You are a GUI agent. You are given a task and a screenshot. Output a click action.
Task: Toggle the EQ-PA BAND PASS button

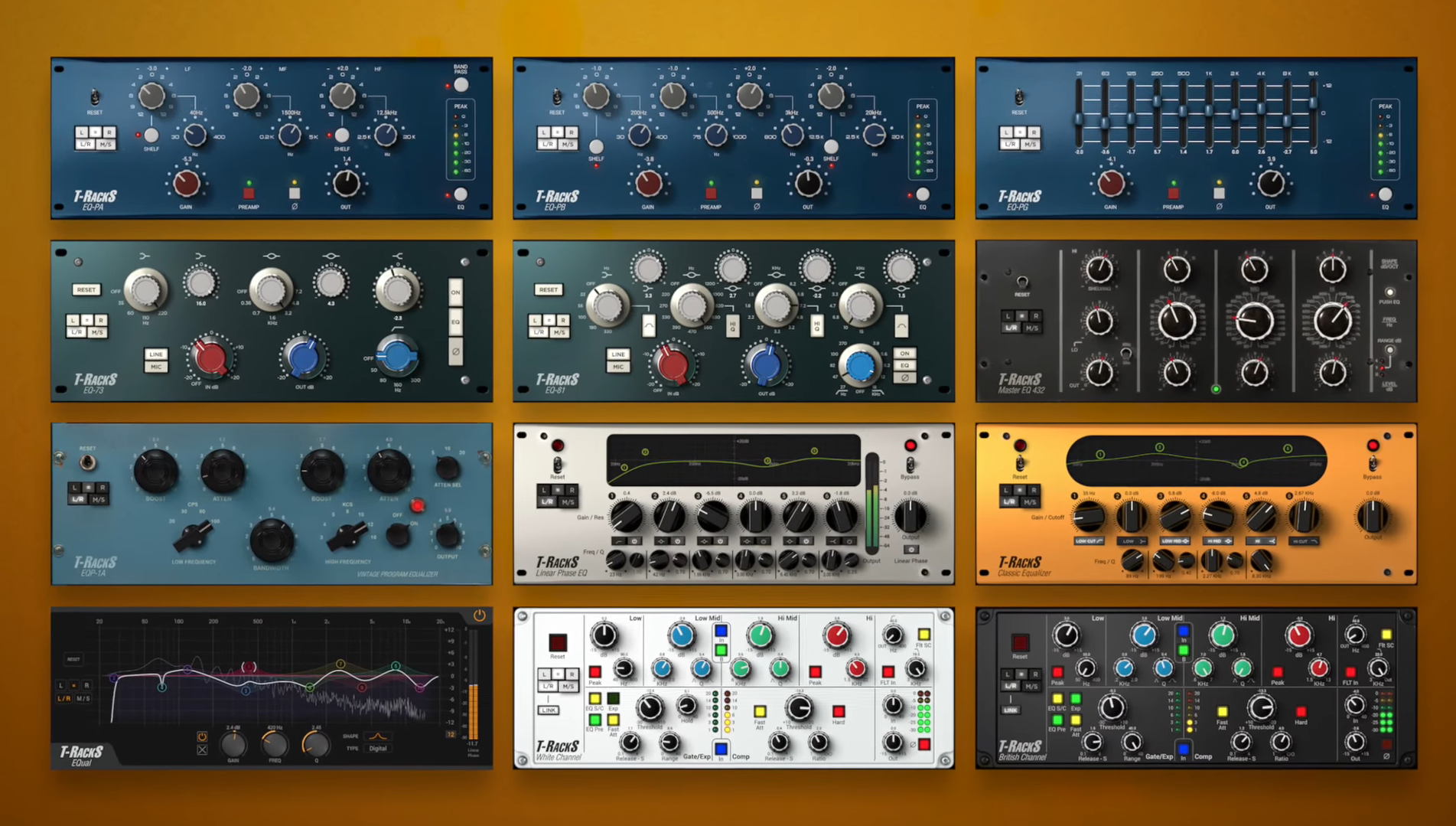pyautogui.click(x=461, y=85)
